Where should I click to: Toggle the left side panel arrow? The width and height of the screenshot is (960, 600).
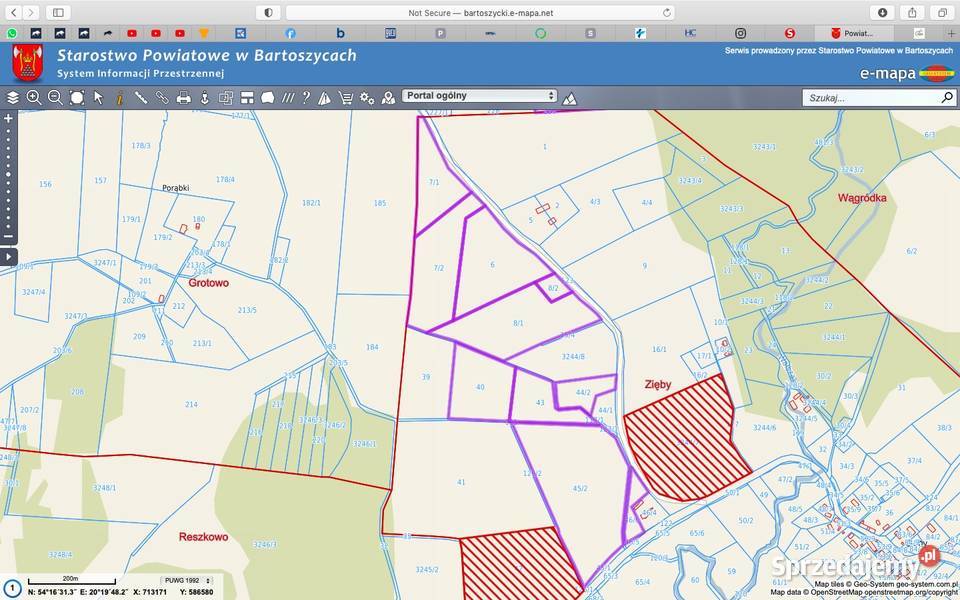coord(9,257)
